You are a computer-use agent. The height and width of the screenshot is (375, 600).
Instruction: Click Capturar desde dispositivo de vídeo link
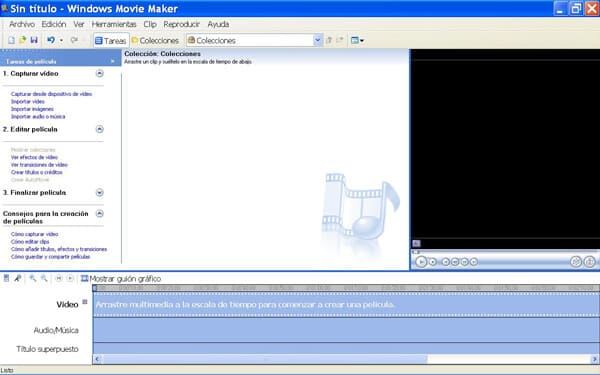[51, 94]
